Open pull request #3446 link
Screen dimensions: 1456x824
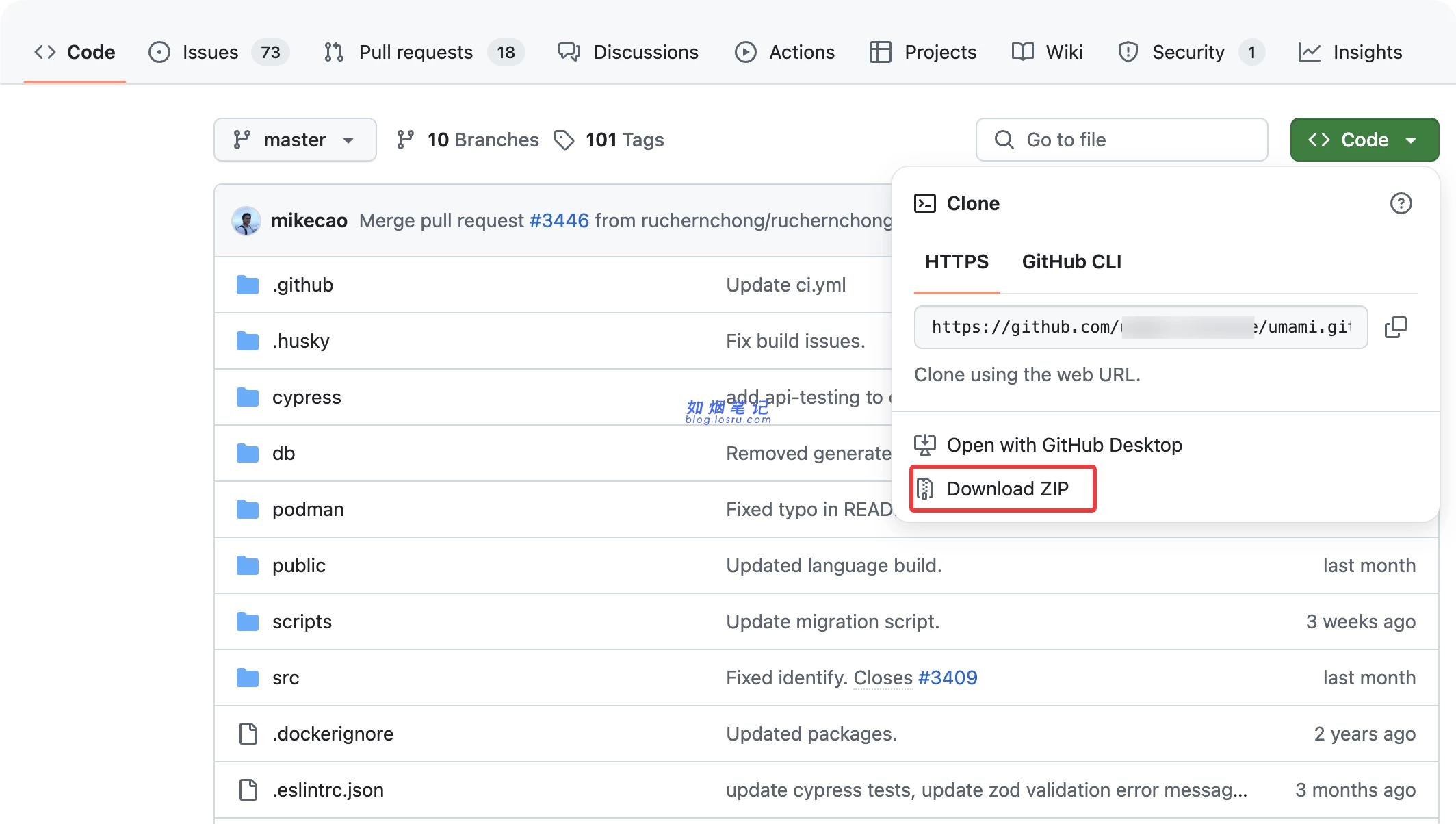(x=559, y=220)
